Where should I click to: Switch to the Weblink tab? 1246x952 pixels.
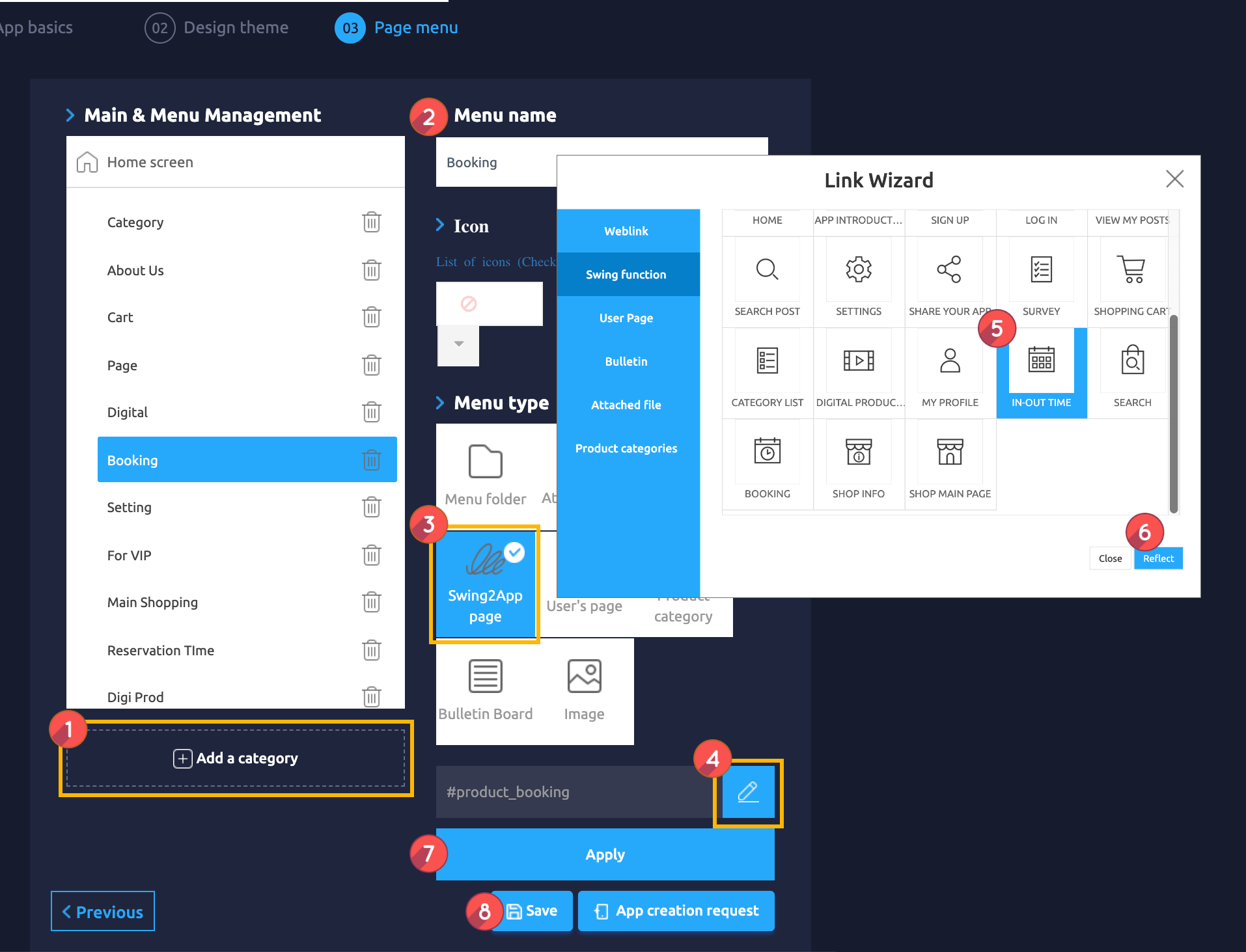626,231
